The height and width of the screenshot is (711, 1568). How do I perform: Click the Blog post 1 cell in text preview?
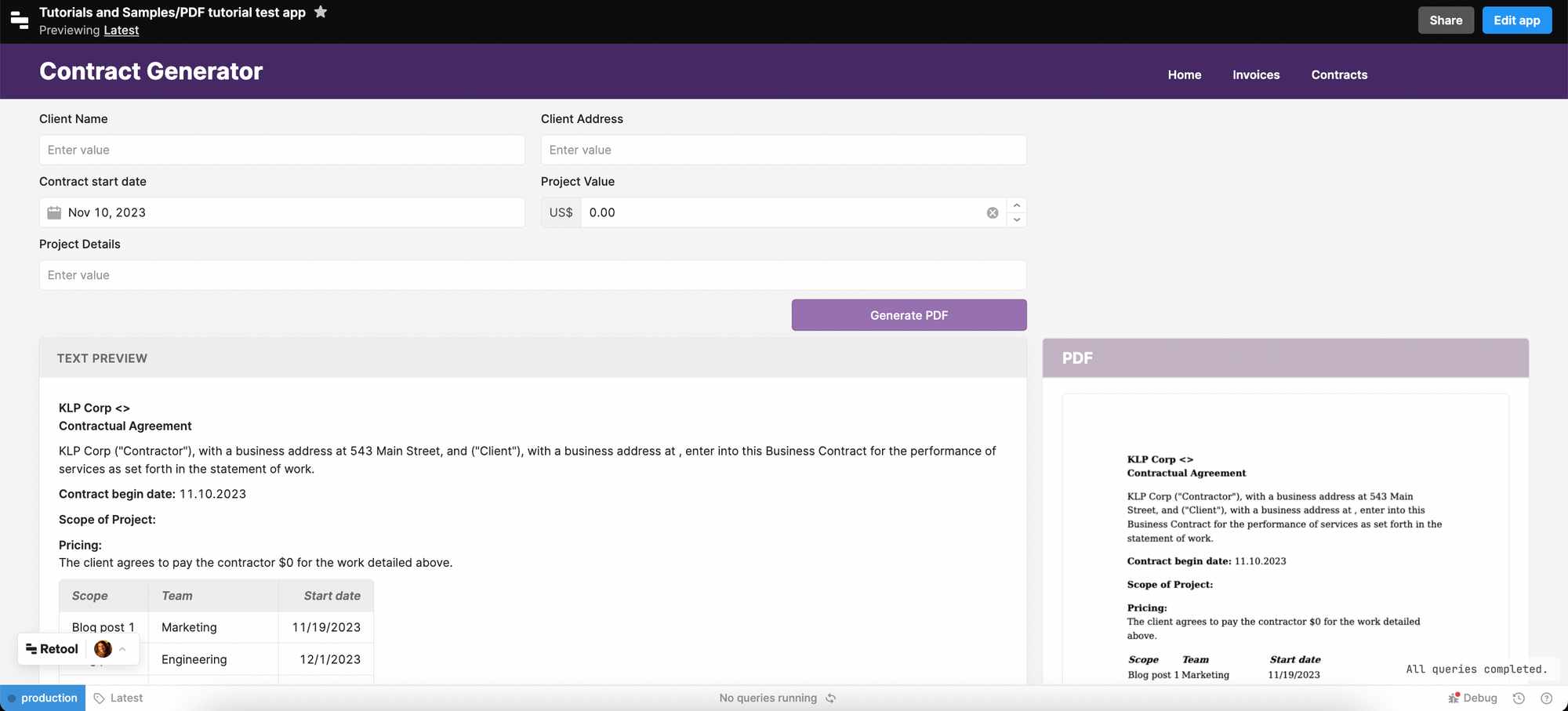click(103, 627)
